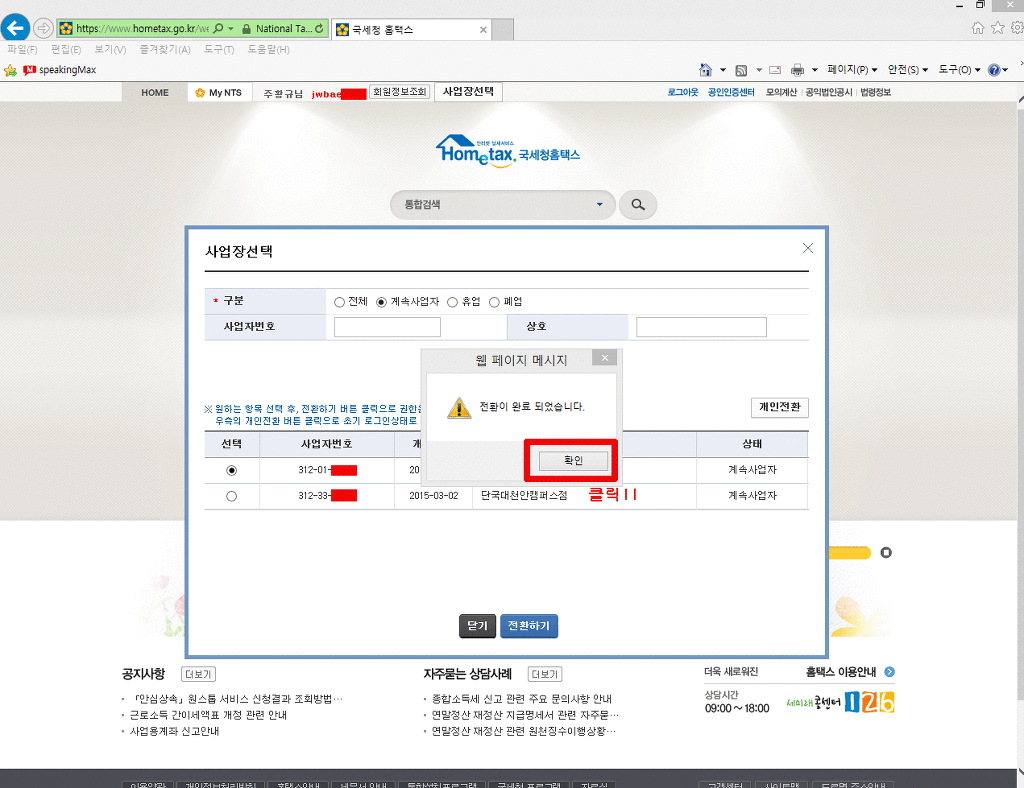Open browser settings gear icon
Screen dimensions: 1024x788
click(1017, 27)
